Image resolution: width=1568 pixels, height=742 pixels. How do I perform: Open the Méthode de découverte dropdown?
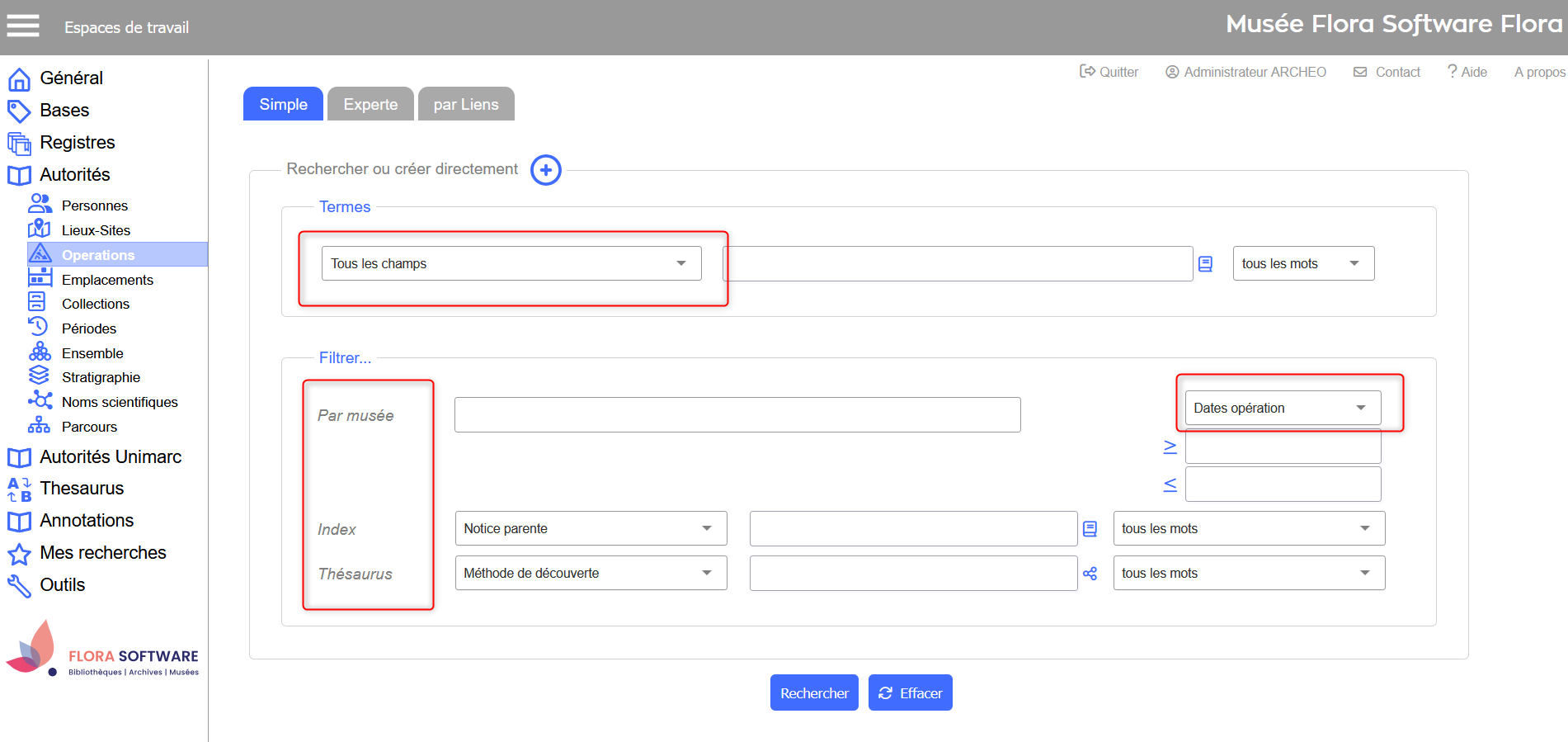tap(590, 573)
